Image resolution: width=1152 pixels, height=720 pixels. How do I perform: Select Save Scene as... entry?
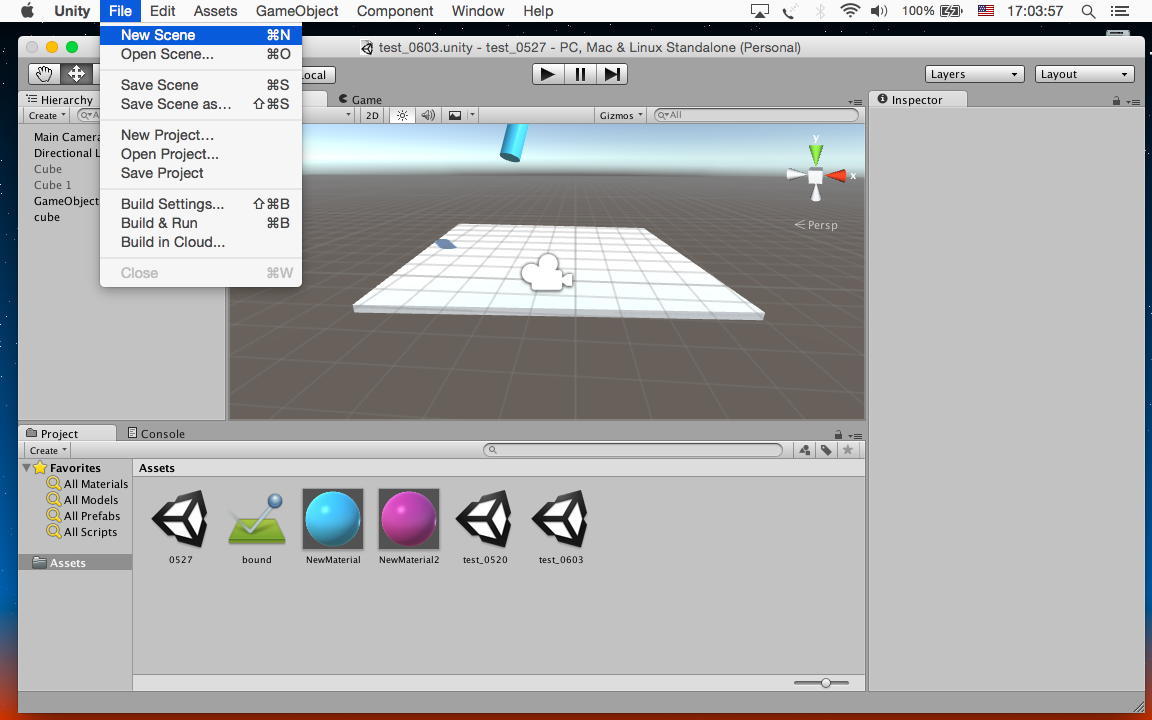[201, 104]
